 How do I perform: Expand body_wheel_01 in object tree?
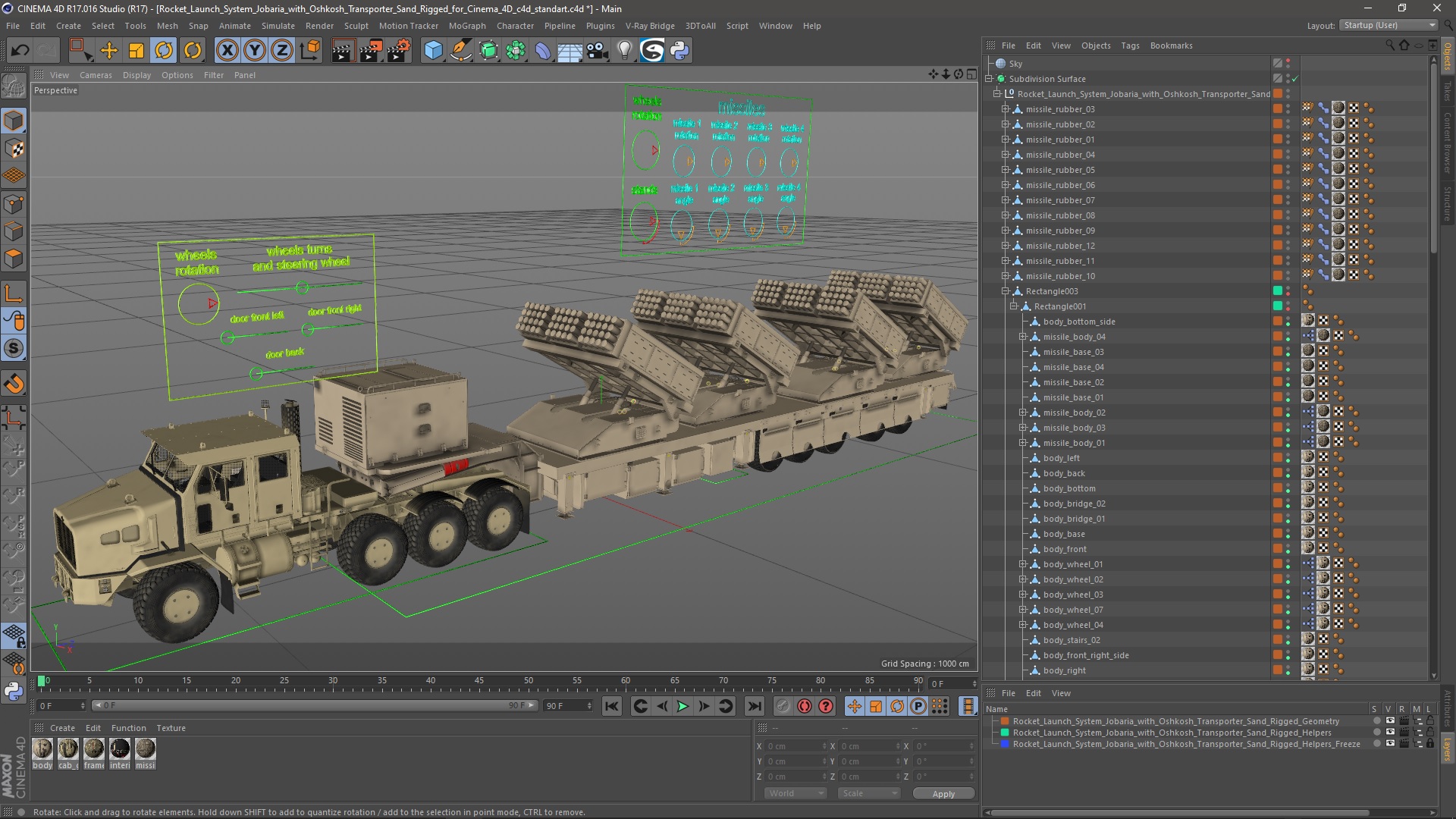coord(1022,564)
